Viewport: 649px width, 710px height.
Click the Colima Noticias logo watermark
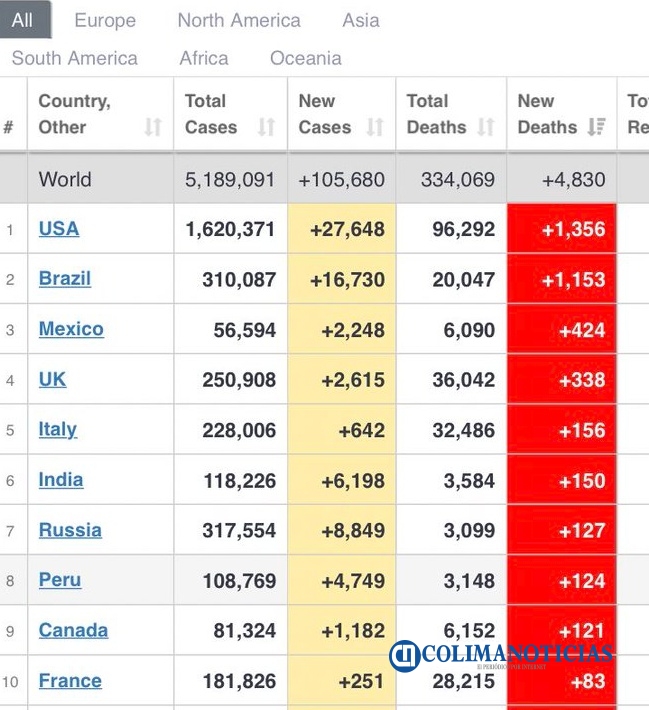501,656
